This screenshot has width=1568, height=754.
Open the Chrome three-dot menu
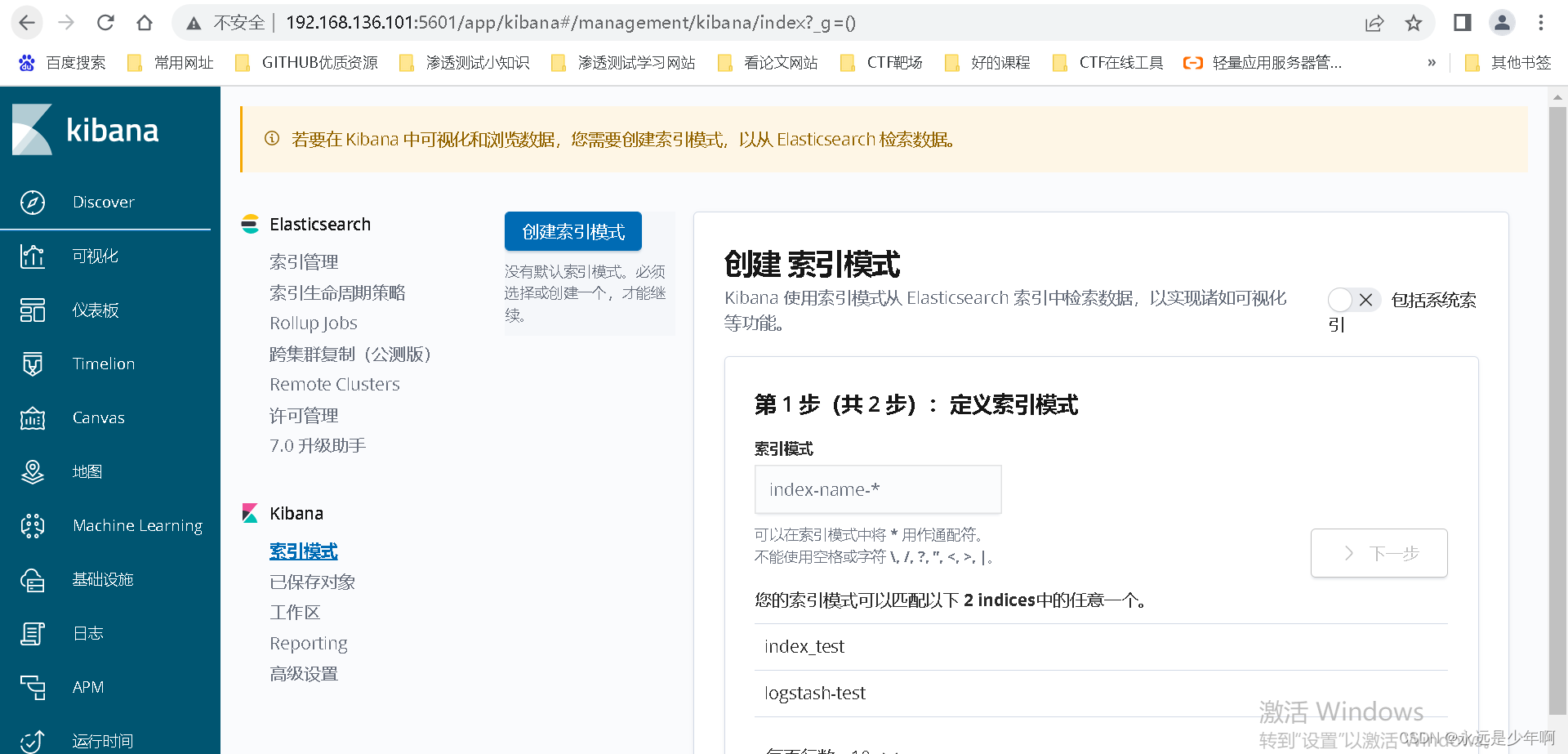coord(1541,22)
